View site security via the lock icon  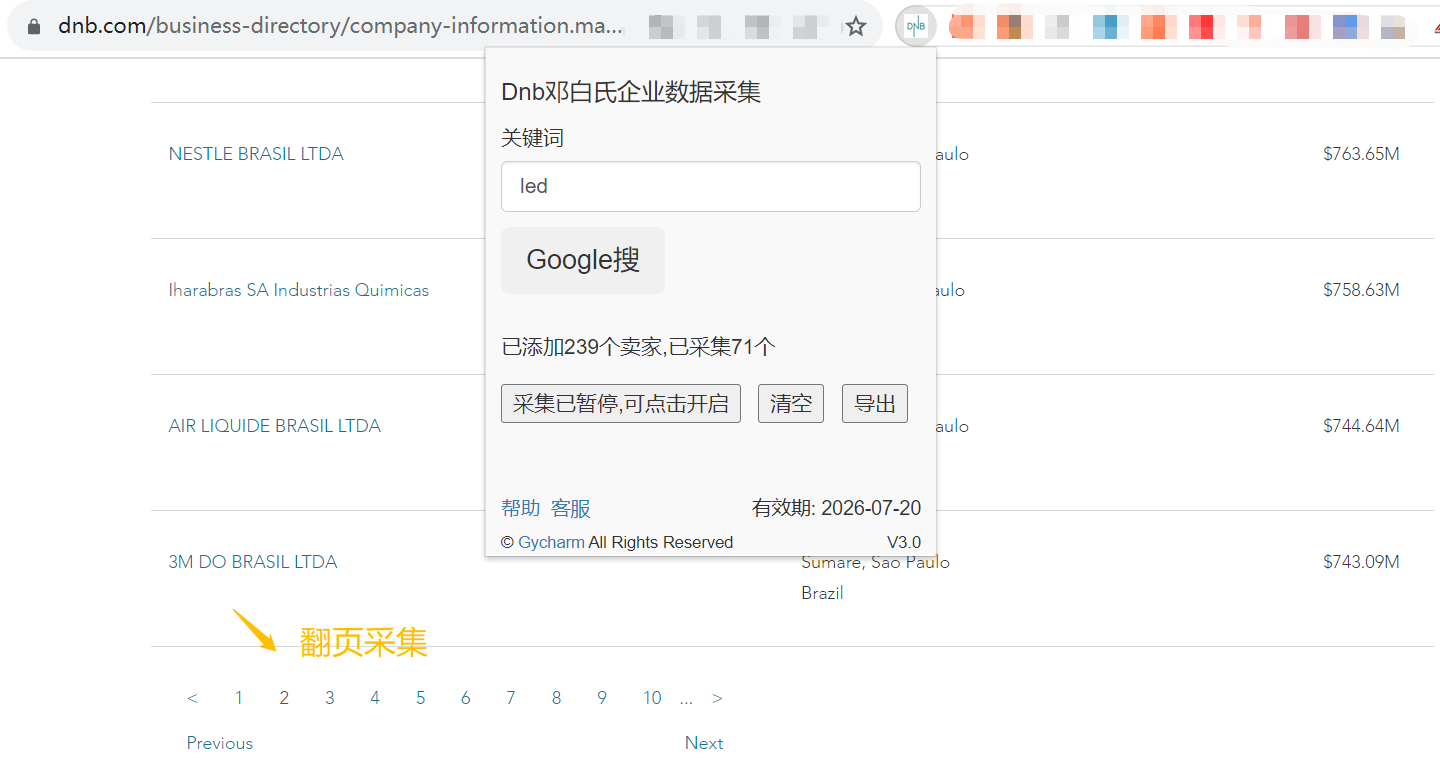tap(34, 26)
